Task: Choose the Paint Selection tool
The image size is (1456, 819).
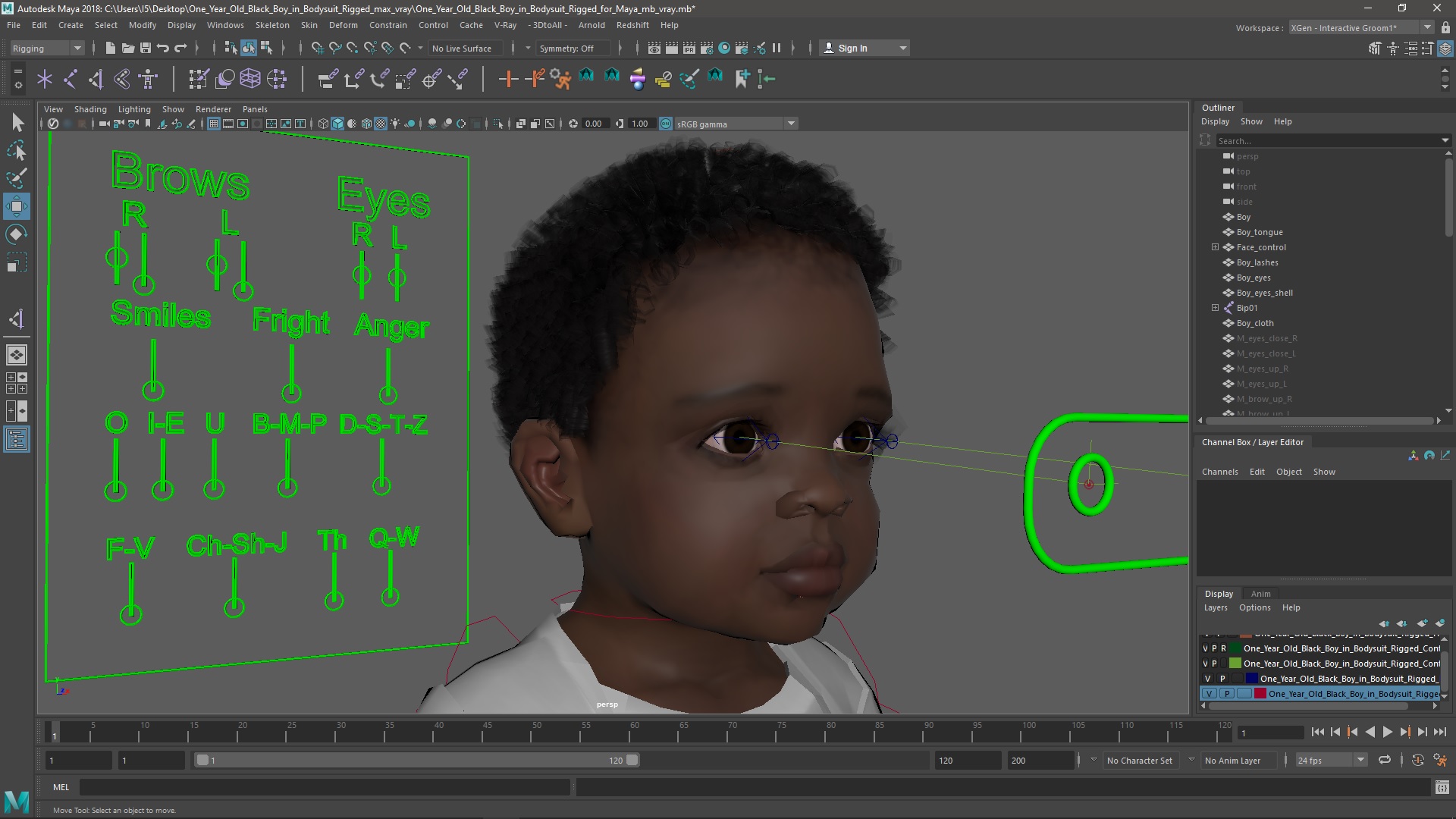Action: (x=17, y=178)
